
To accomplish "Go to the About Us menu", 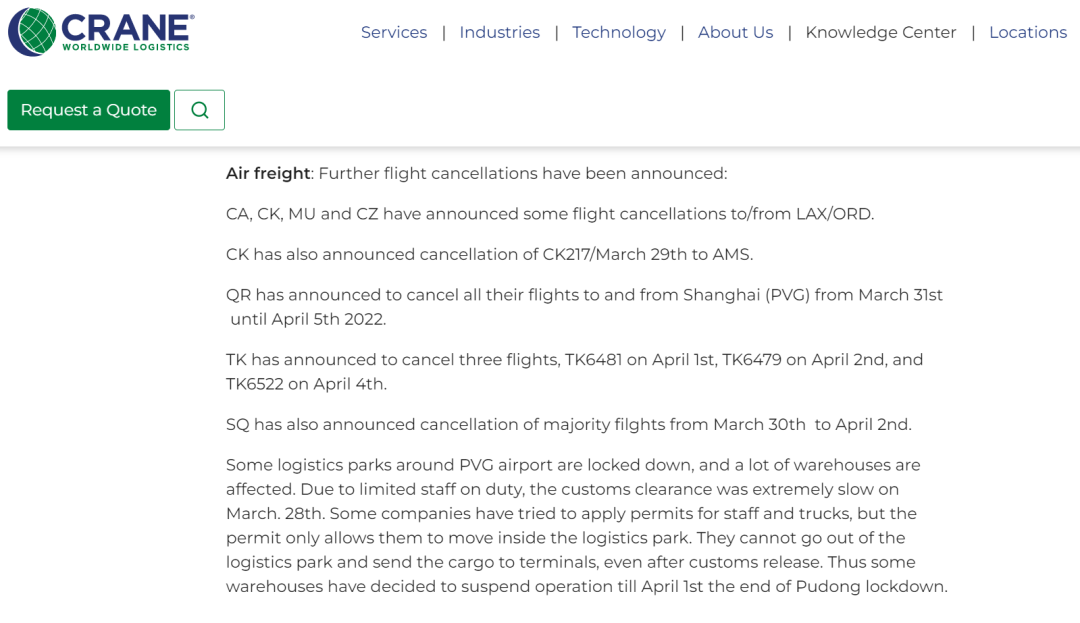I will (735, 32).
